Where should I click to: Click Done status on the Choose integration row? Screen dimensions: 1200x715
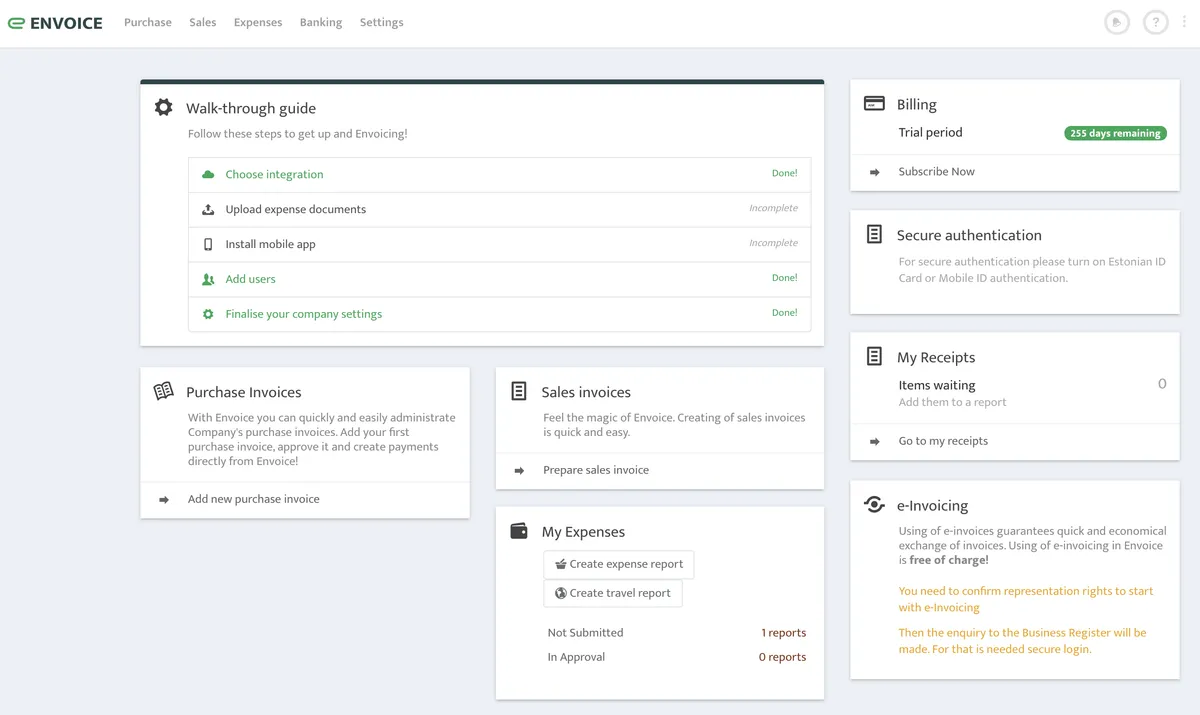click(784, 173)
